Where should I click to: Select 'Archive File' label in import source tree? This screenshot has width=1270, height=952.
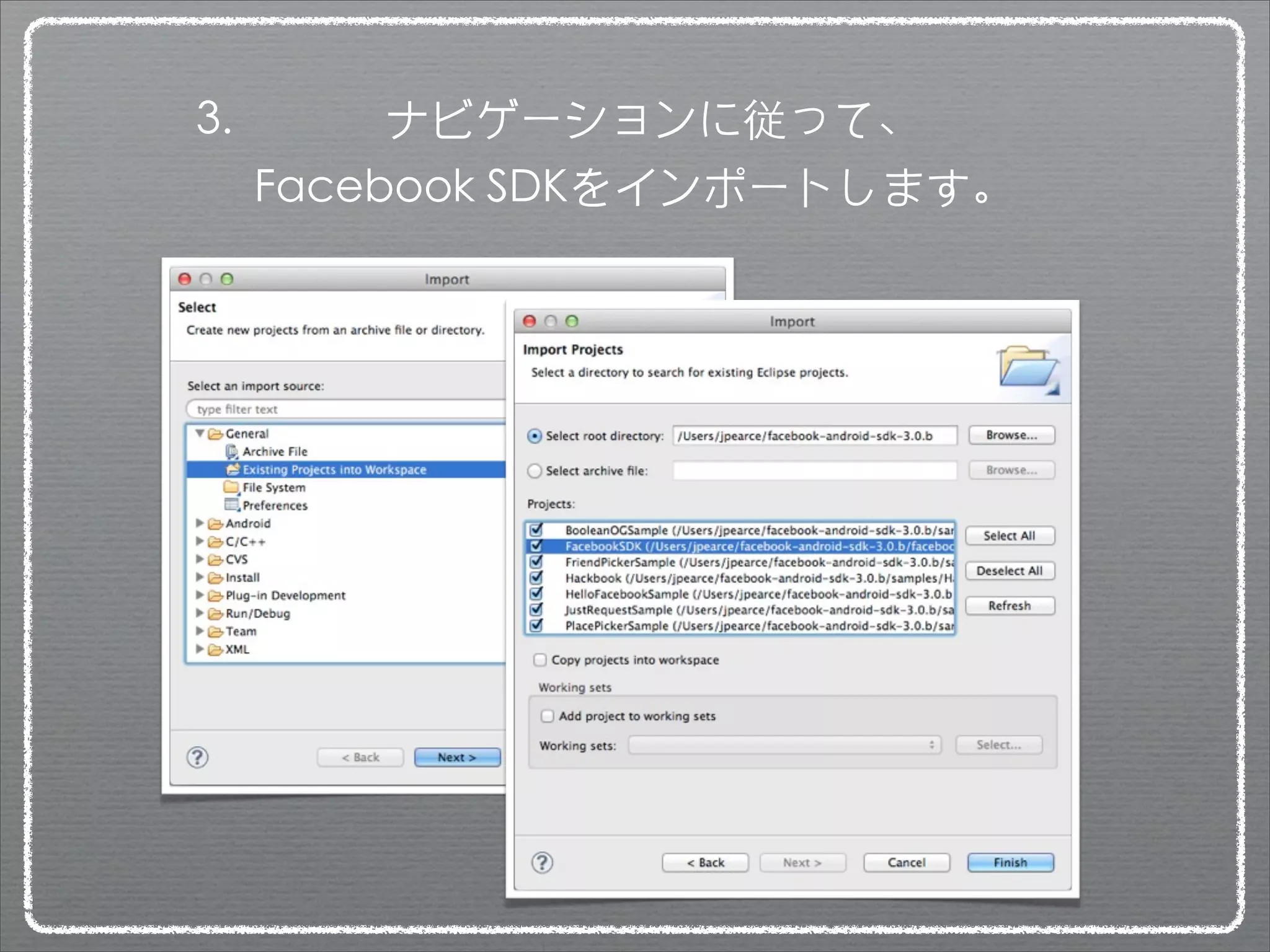tap(275, 452)
